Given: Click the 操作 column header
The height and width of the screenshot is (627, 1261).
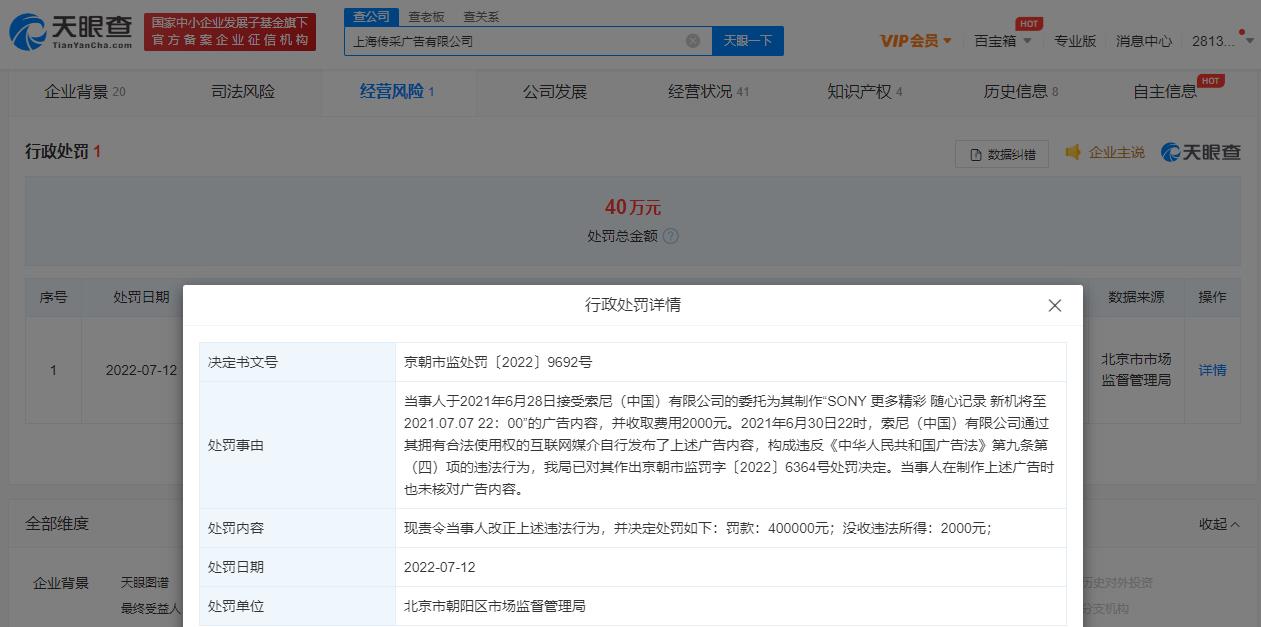Looking at the screenshot, I should coord(1212,297).
